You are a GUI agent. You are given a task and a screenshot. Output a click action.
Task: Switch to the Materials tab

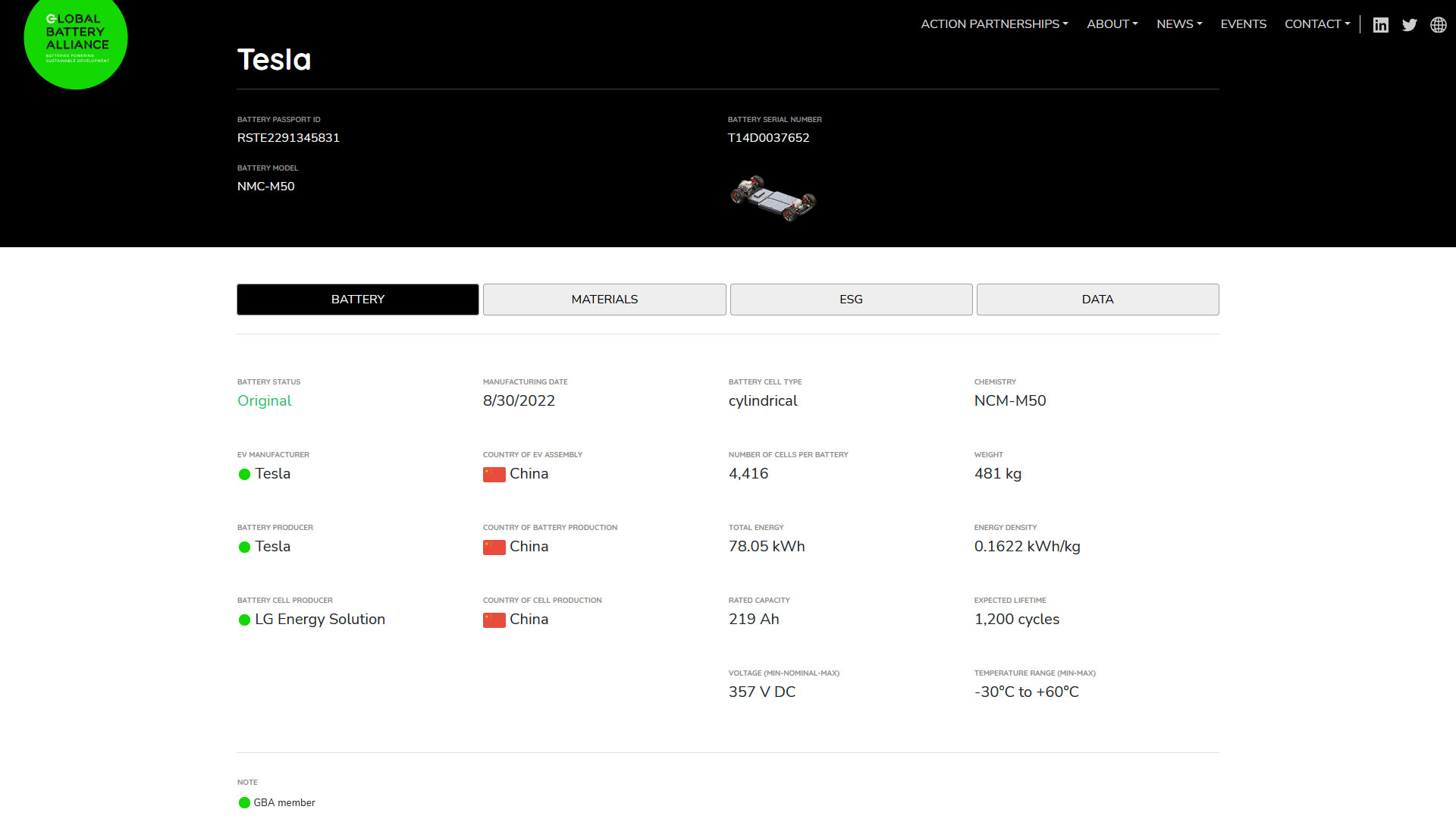coord(604,300)
